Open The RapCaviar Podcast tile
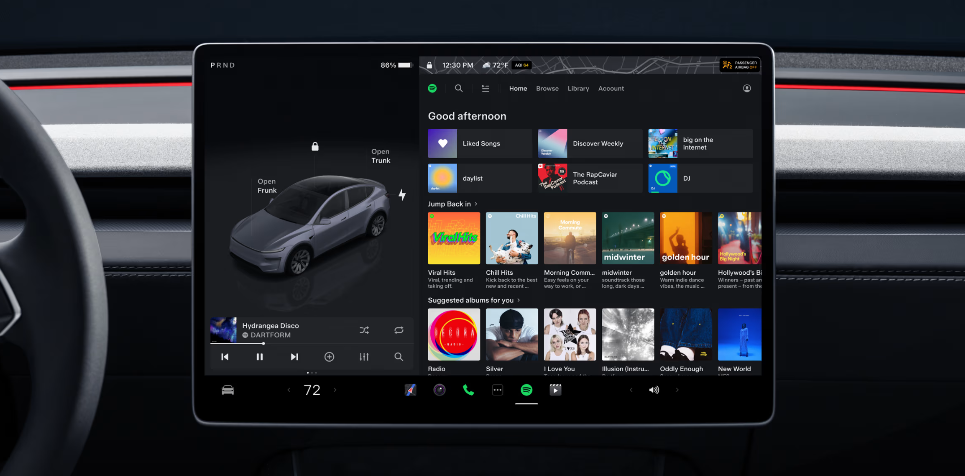 coord(590,178)
